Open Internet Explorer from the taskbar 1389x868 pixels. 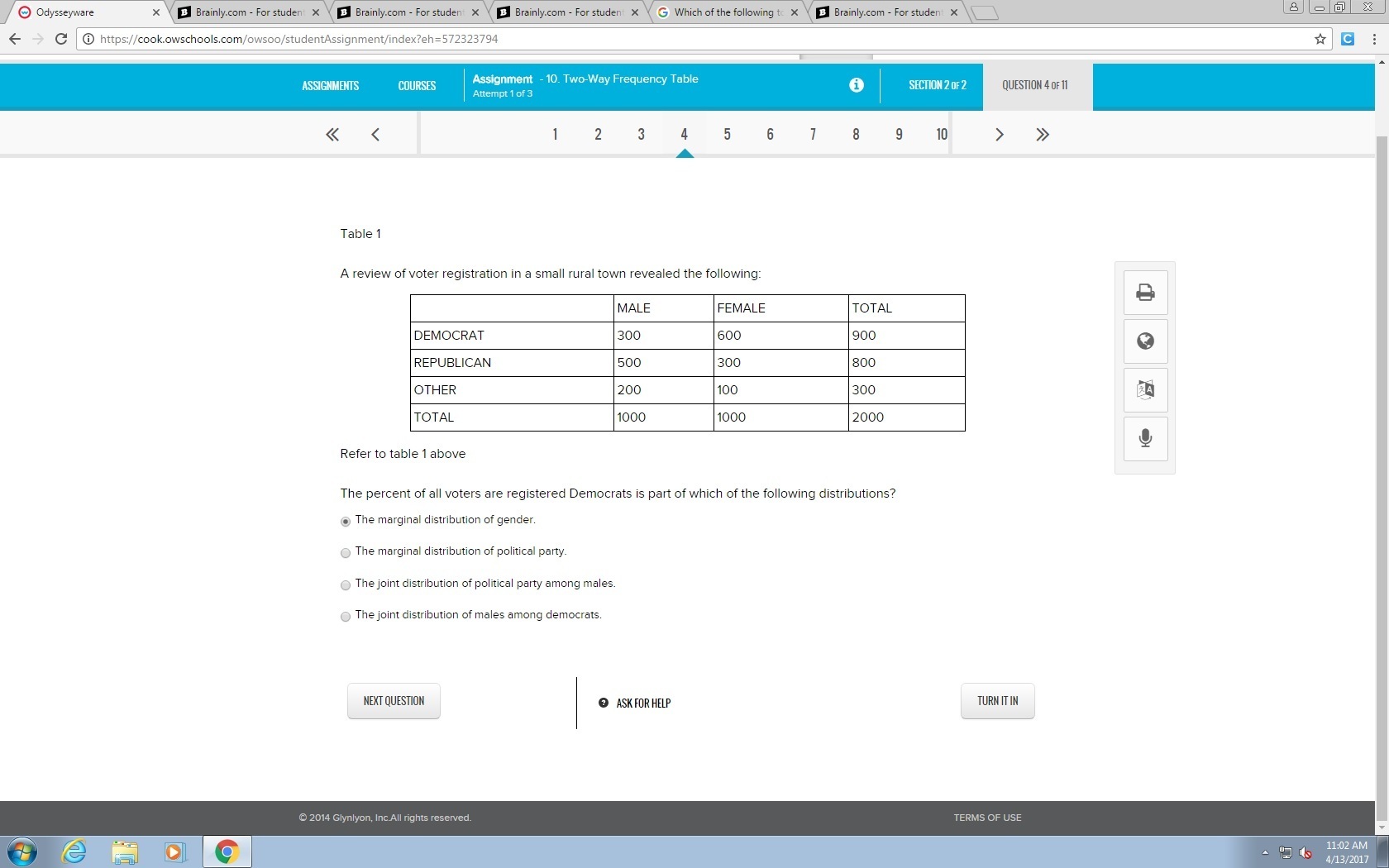(74, 851)
